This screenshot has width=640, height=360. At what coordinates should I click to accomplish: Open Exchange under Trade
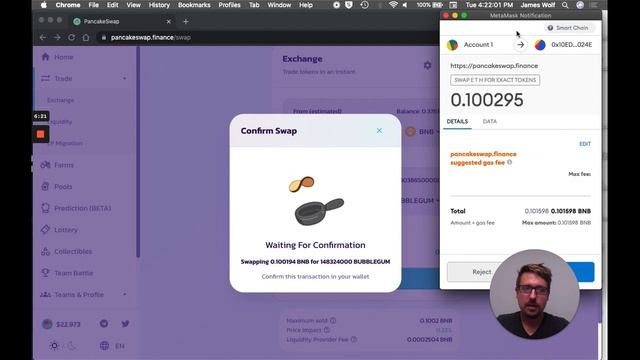61,100
